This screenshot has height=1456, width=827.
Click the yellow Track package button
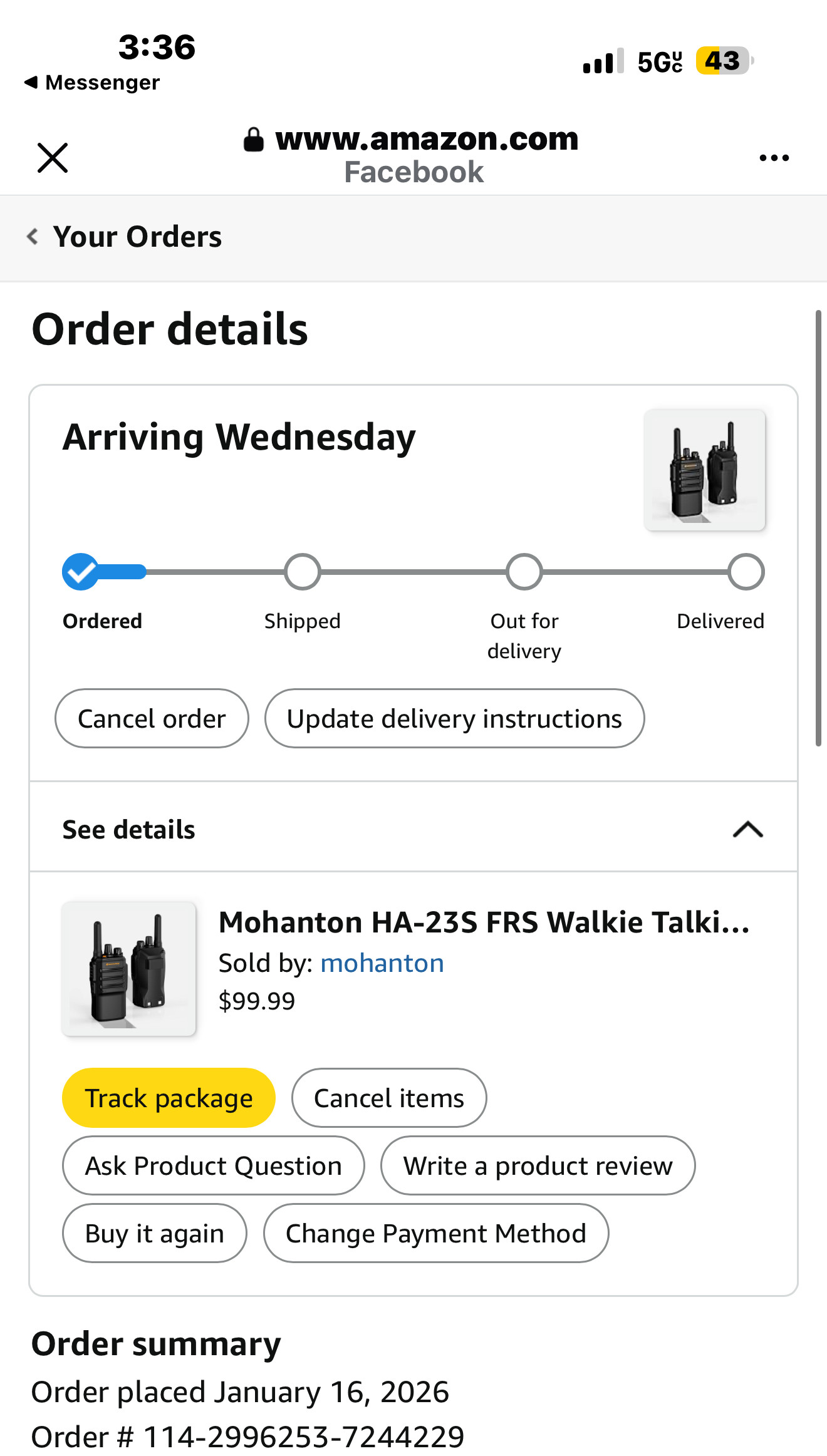(x=169, y=1098)
